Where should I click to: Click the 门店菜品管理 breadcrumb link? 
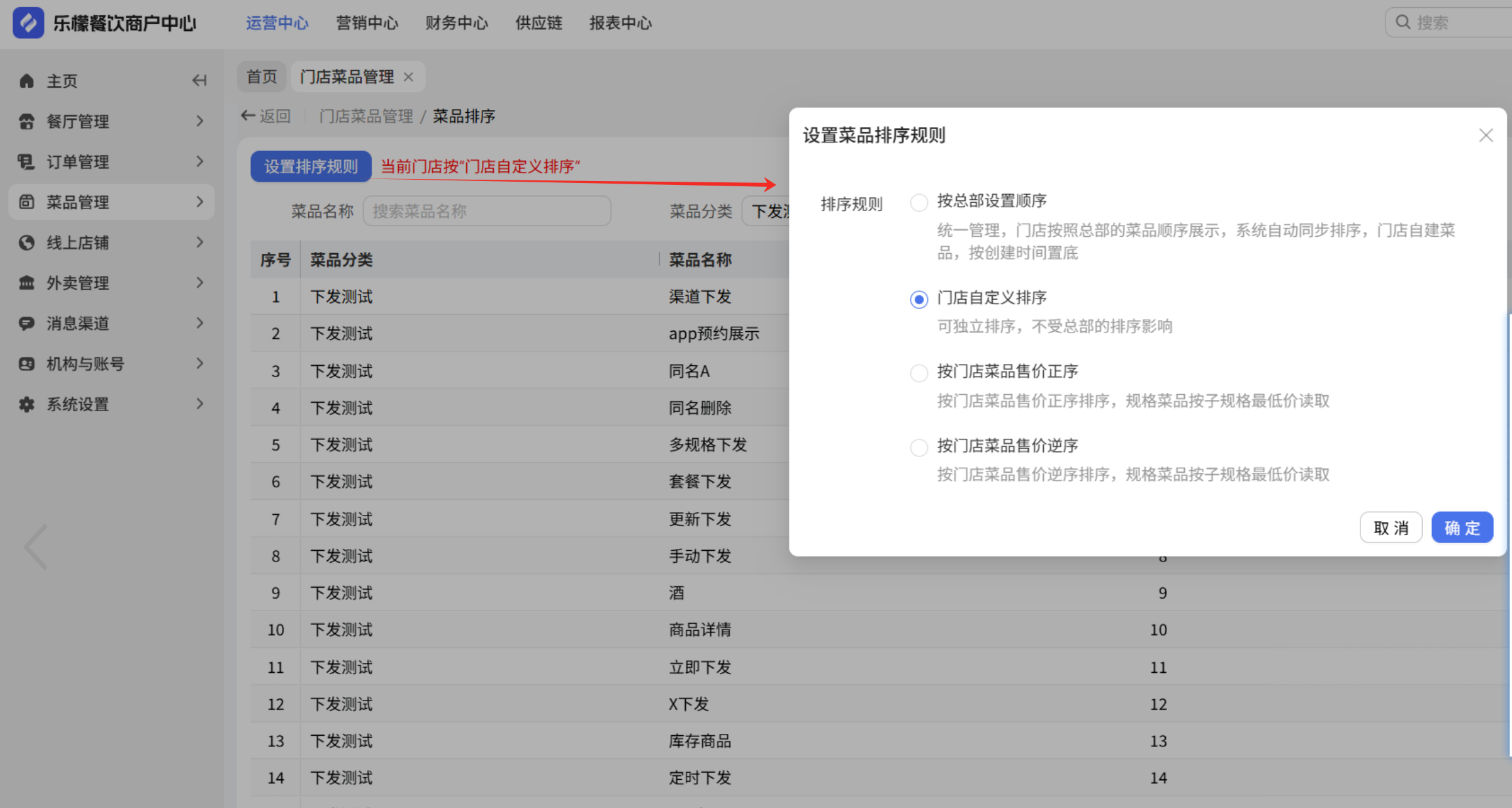point(366,116)
